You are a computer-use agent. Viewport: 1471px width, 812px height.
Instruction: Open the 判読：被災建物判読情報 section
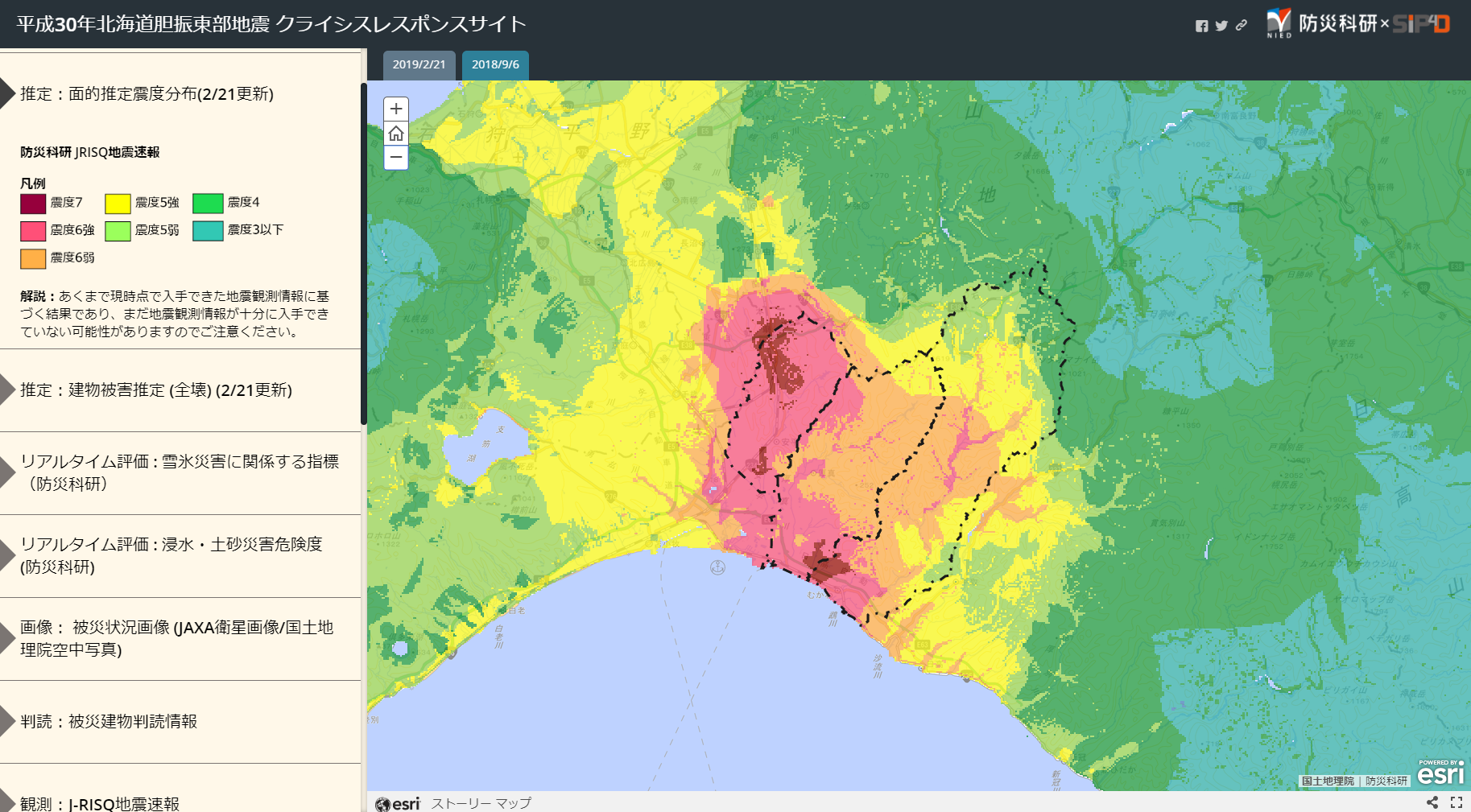[109, 721]
